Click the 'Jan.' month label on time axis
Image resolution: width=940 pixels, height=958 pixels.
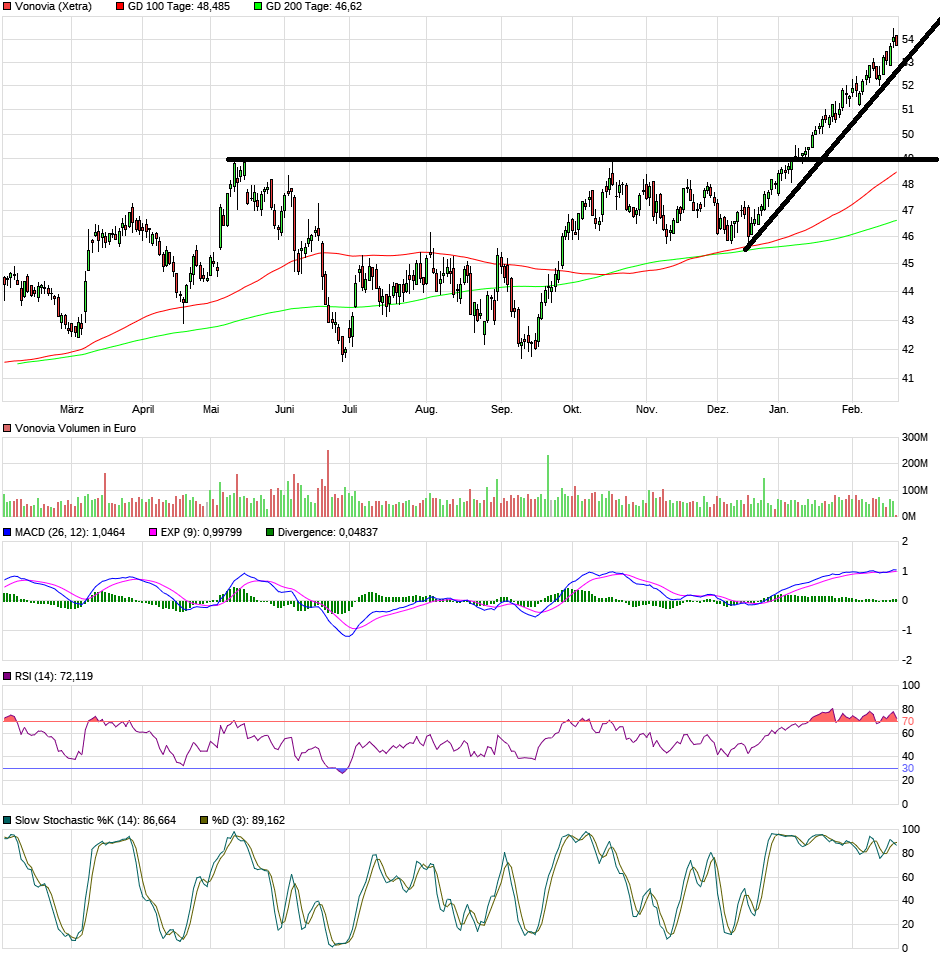[779, 409]
